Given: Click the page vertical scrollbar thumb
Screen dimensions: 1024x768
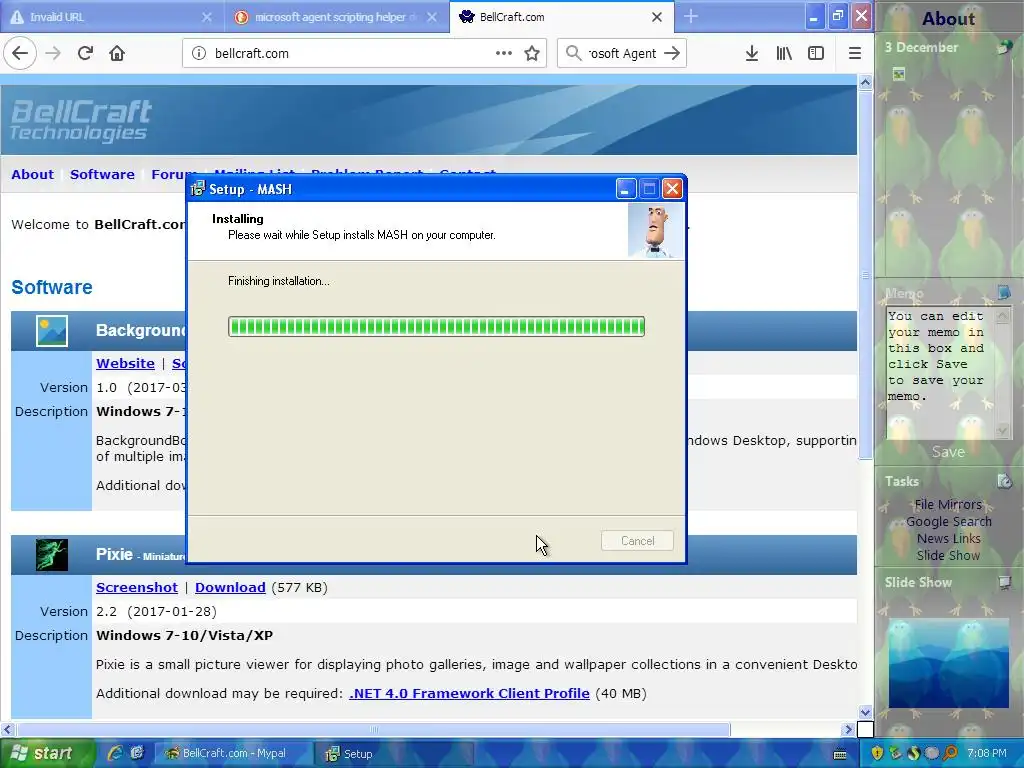Looking at the screenshot, I should click(865, 274).
